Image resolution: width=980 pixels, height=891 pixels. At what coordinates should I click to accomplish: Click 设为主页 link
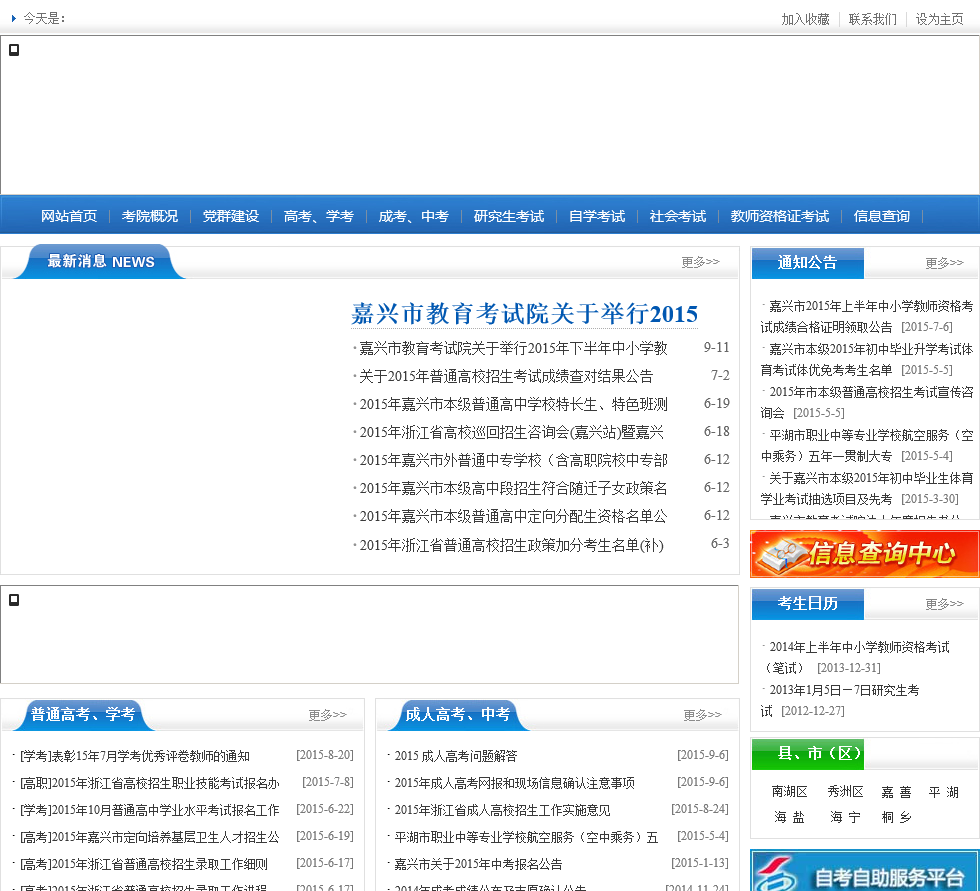[x=939, y=19]
